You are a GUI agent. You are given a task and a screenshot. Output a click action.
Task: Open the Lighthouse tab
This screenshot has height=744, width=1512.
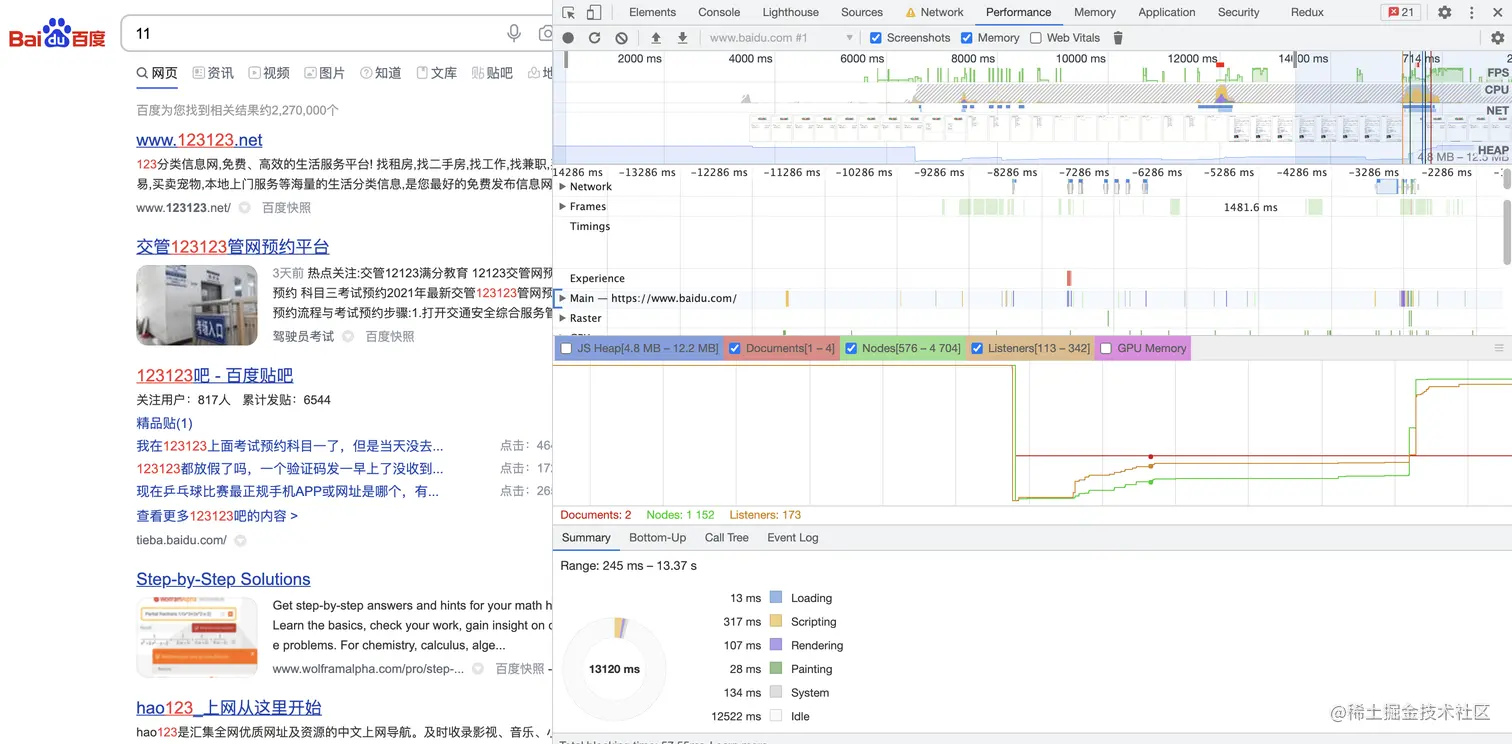coord(791,12)
